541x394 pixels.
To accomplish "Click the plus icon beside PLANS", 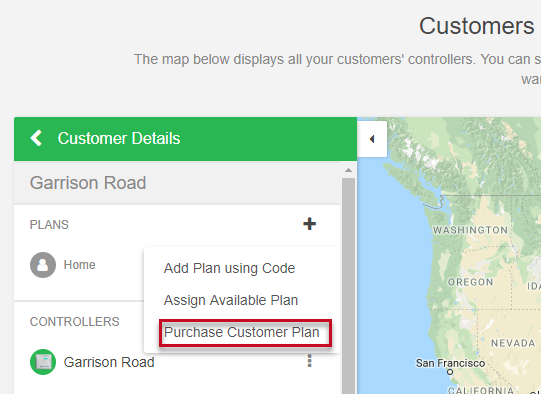I will point(309,224).
